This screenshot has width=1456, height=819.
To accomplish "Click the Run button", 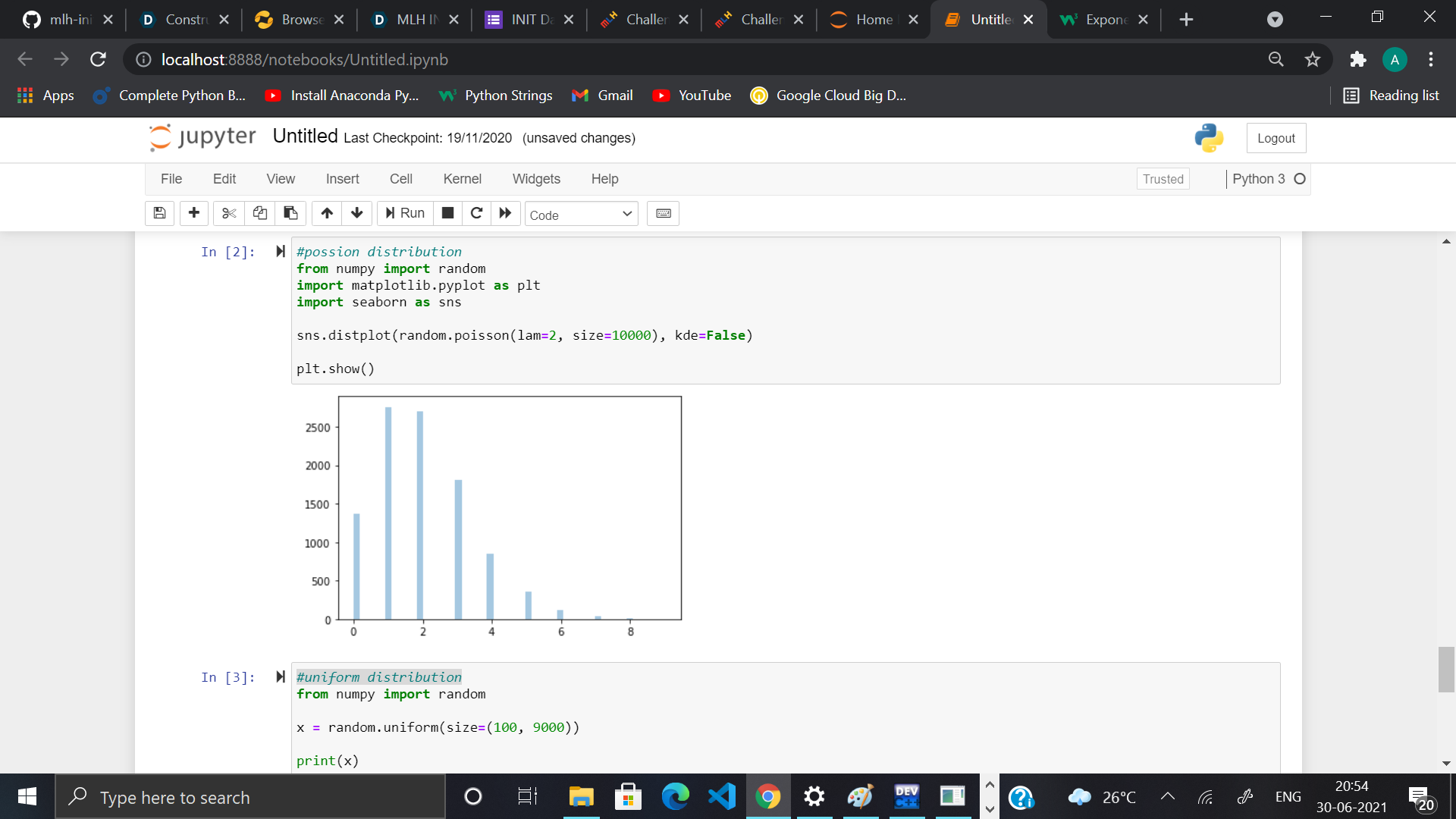I will coord(405,213).
